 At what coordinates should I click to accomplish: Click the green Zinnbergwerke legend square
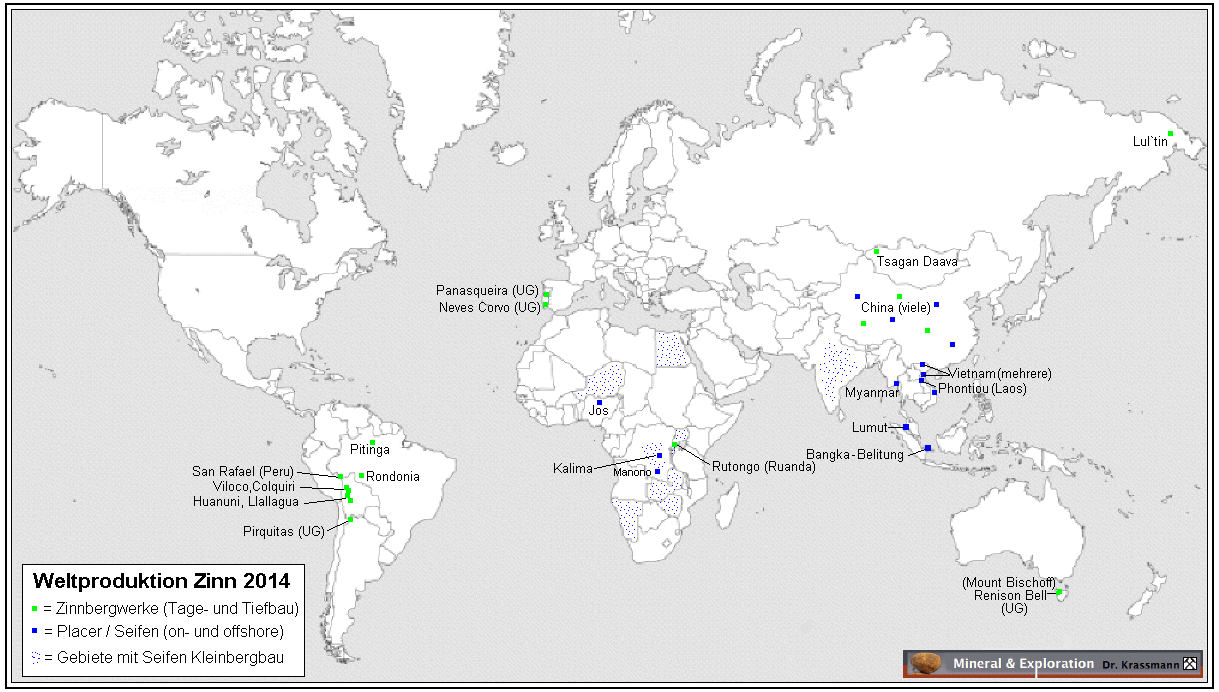pos(35,608)
